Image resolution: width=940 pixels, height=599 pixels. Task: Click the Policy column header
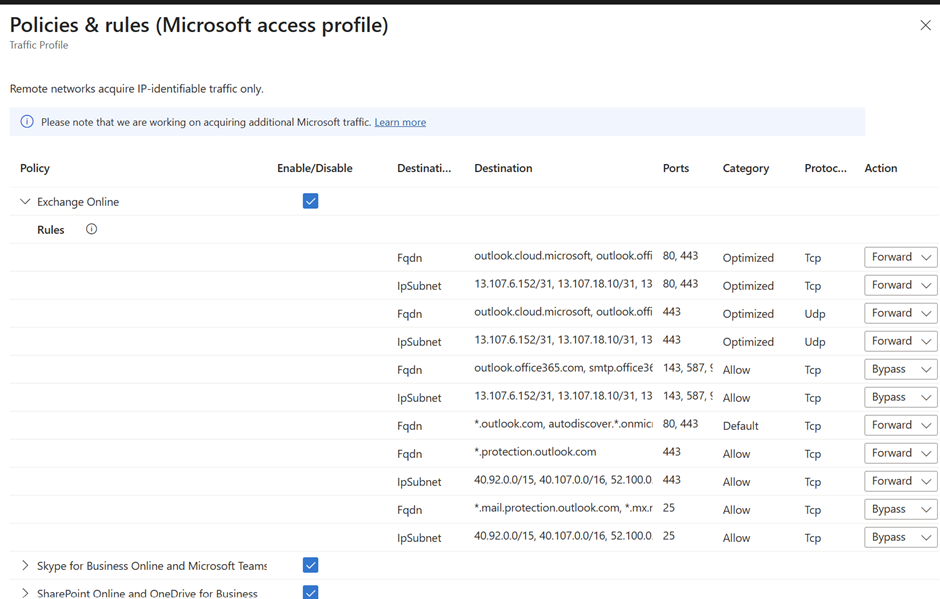35,168
